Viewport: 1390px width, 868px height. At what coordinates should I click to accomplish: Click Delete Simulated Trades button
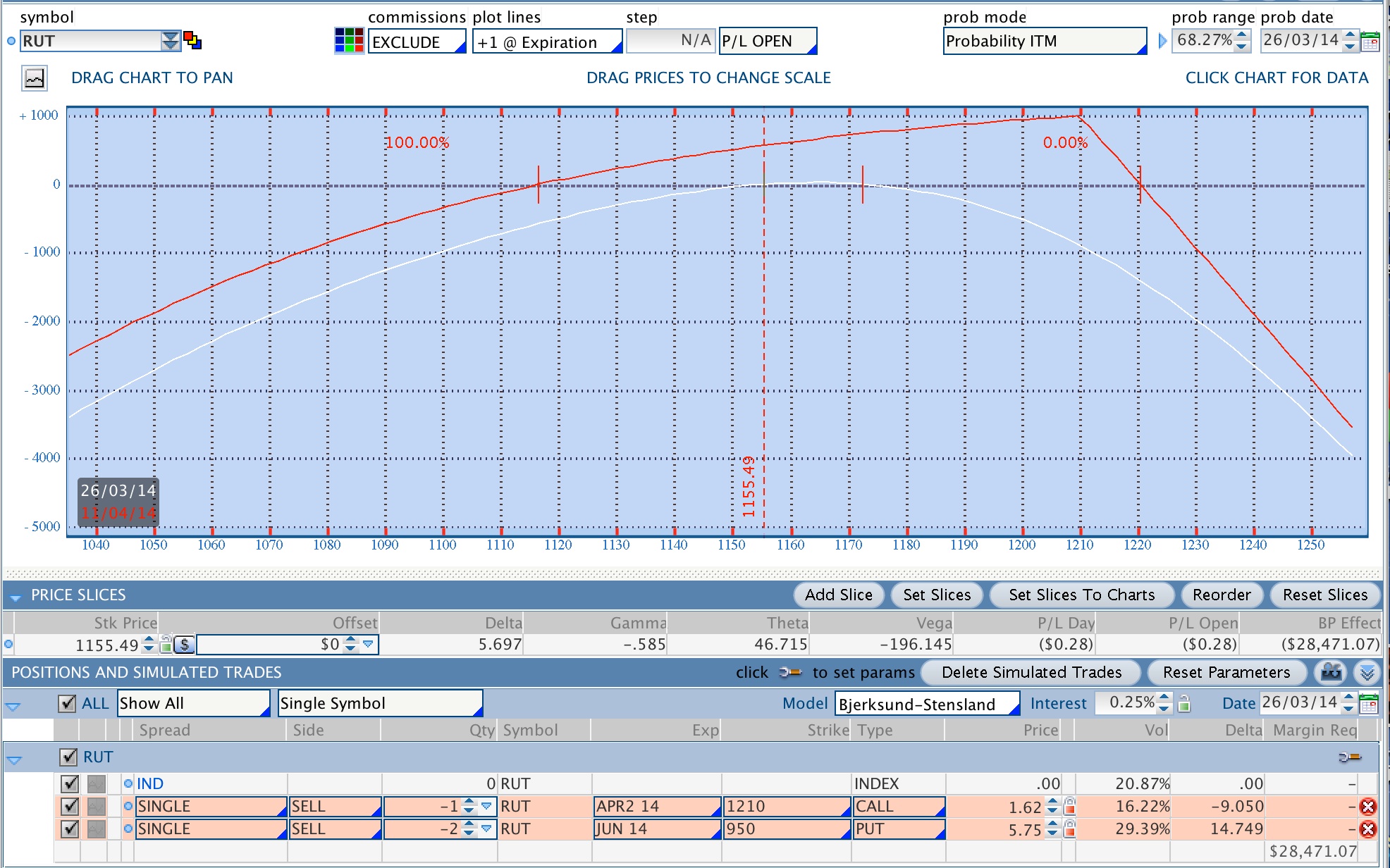tap(1031, 672)
